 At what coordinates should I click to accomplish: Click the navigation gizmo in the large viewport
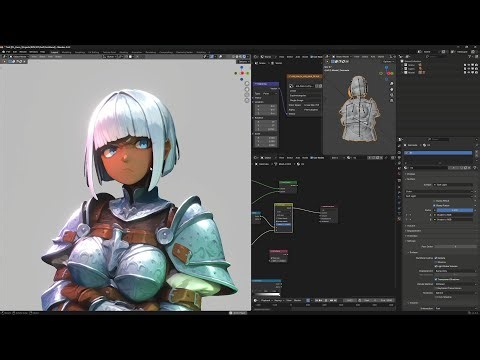click(242, 73)
